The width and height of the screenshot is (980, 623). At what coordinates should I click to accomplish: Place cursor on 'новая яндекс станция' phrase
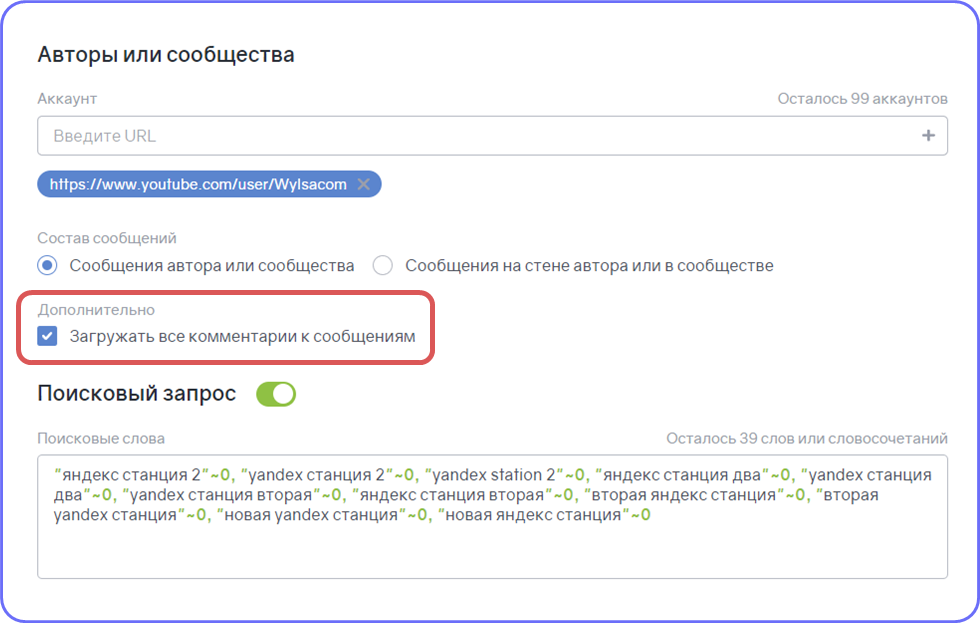533,515
